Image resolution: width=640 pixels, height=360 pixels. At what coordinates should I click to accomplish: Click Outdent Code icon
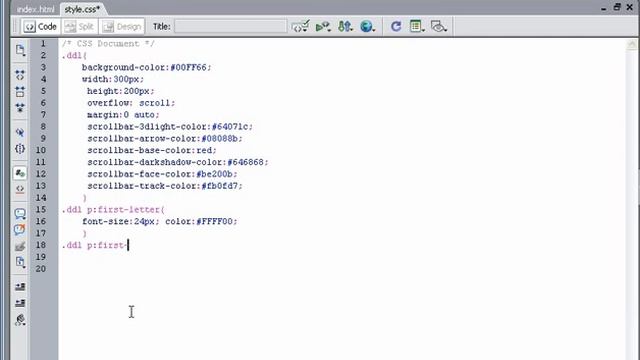click(x=20, y=303)
